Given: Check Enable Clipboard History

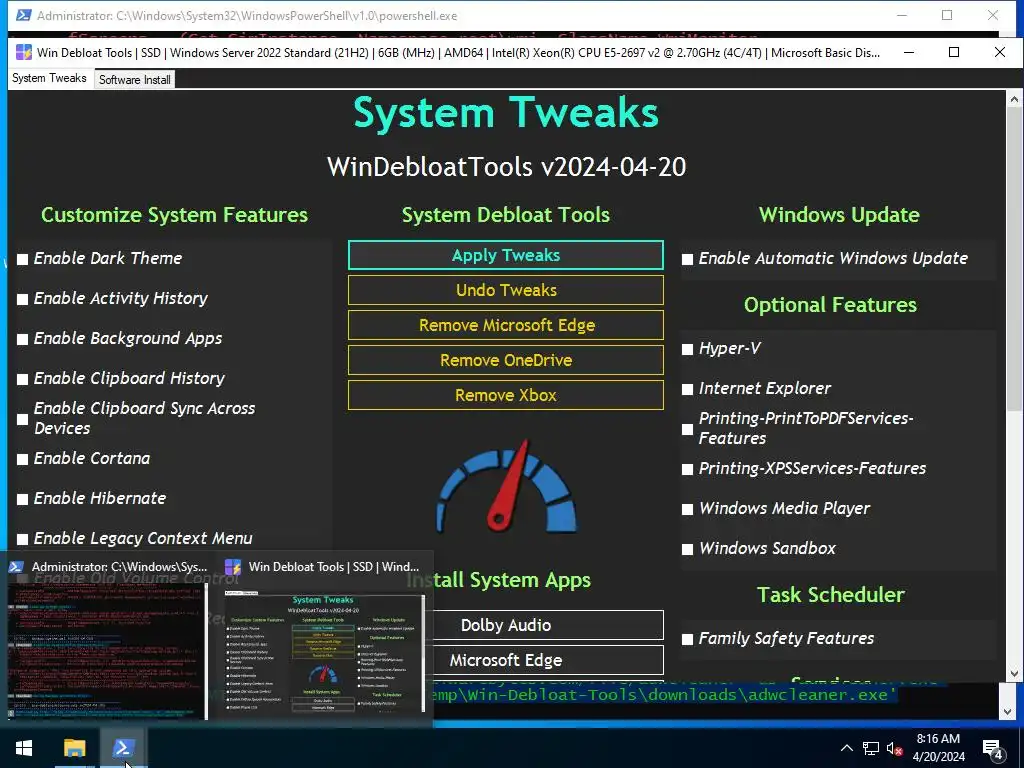Looking at the screenshot, I should pos(22,379).
